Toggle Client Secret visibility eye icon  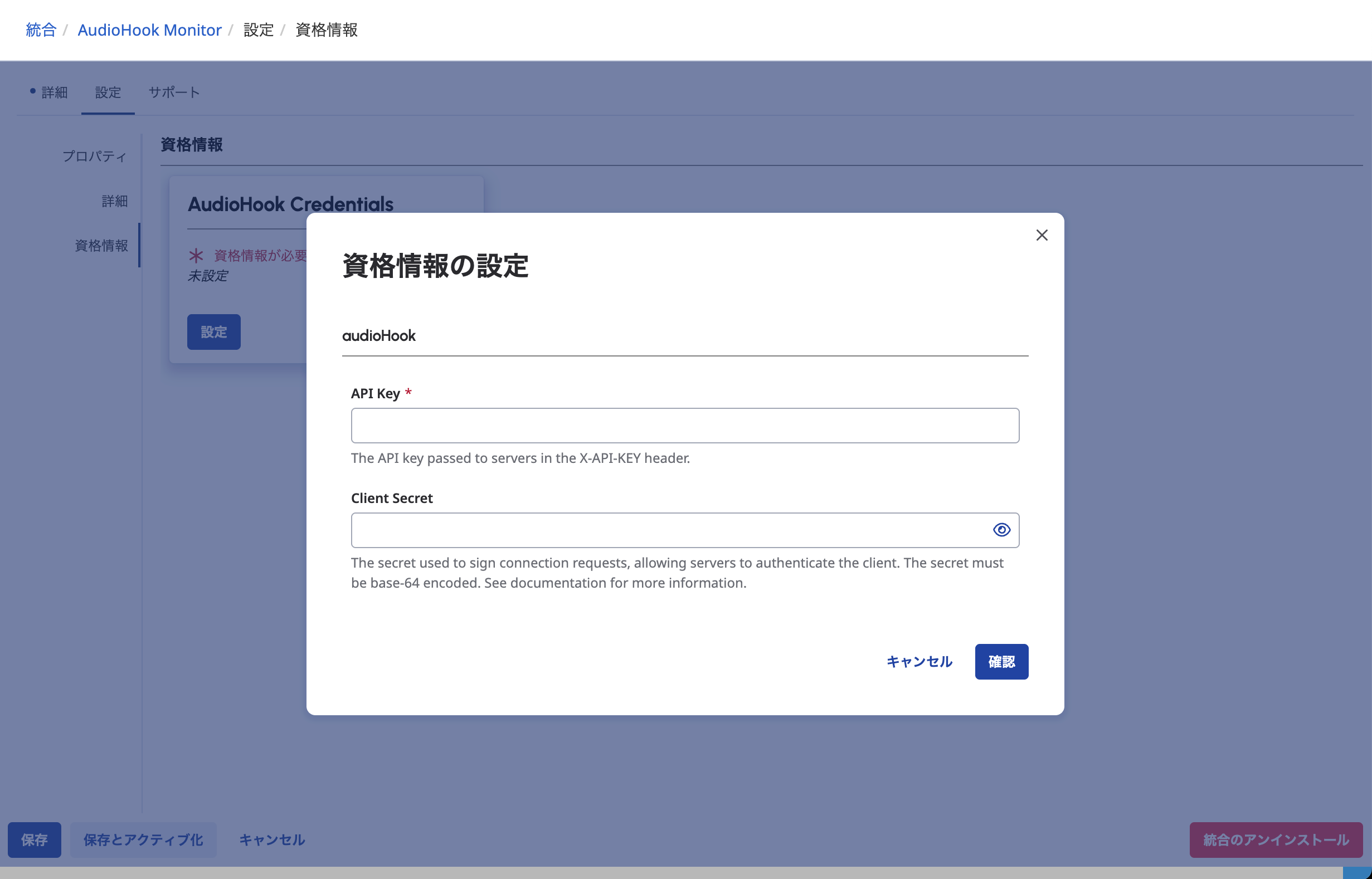pyautogui.click(x=1001, y=530)
